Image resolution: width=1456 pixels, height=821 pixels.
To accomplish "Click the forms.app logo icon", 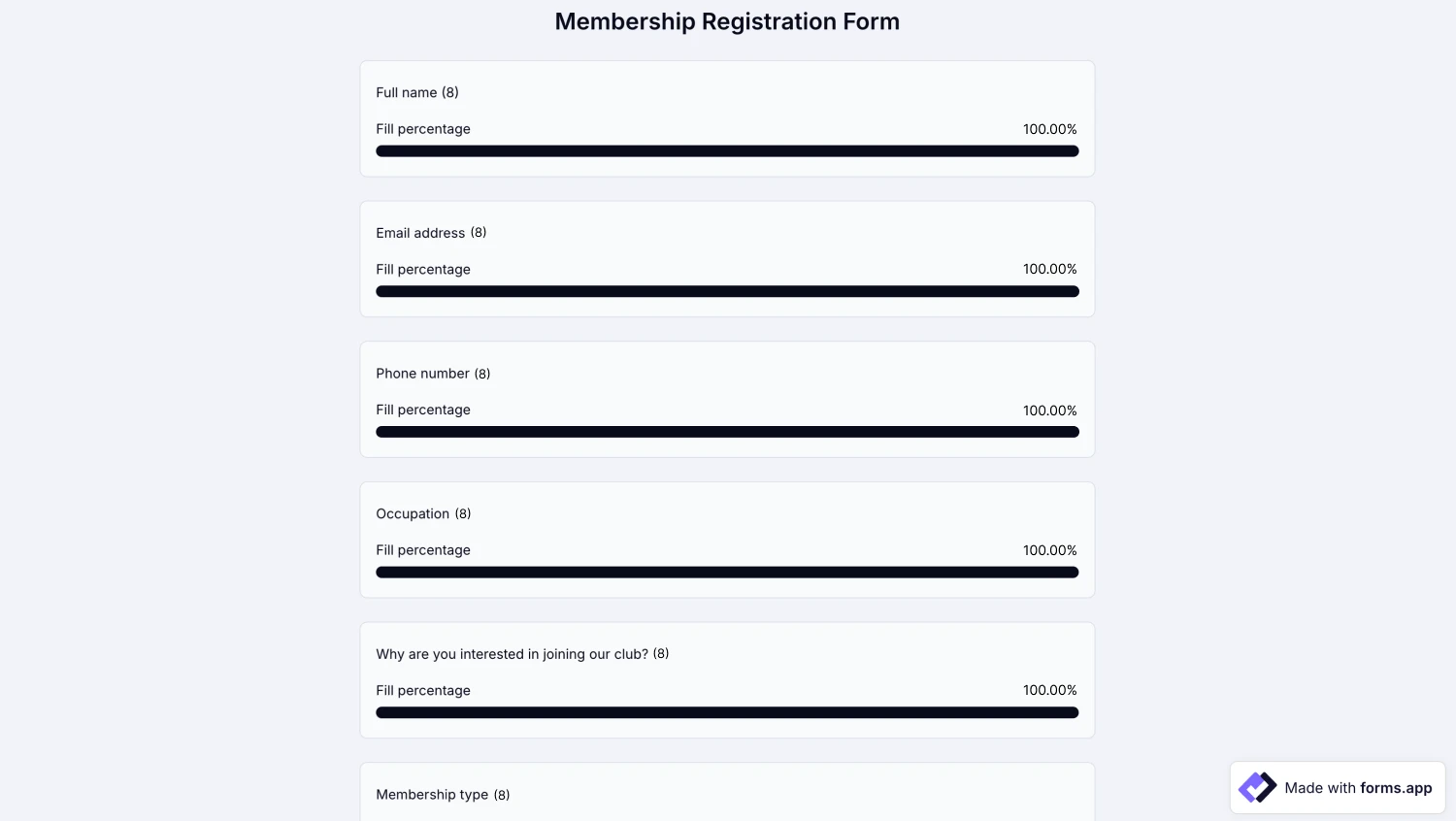I will point(1257,787).
